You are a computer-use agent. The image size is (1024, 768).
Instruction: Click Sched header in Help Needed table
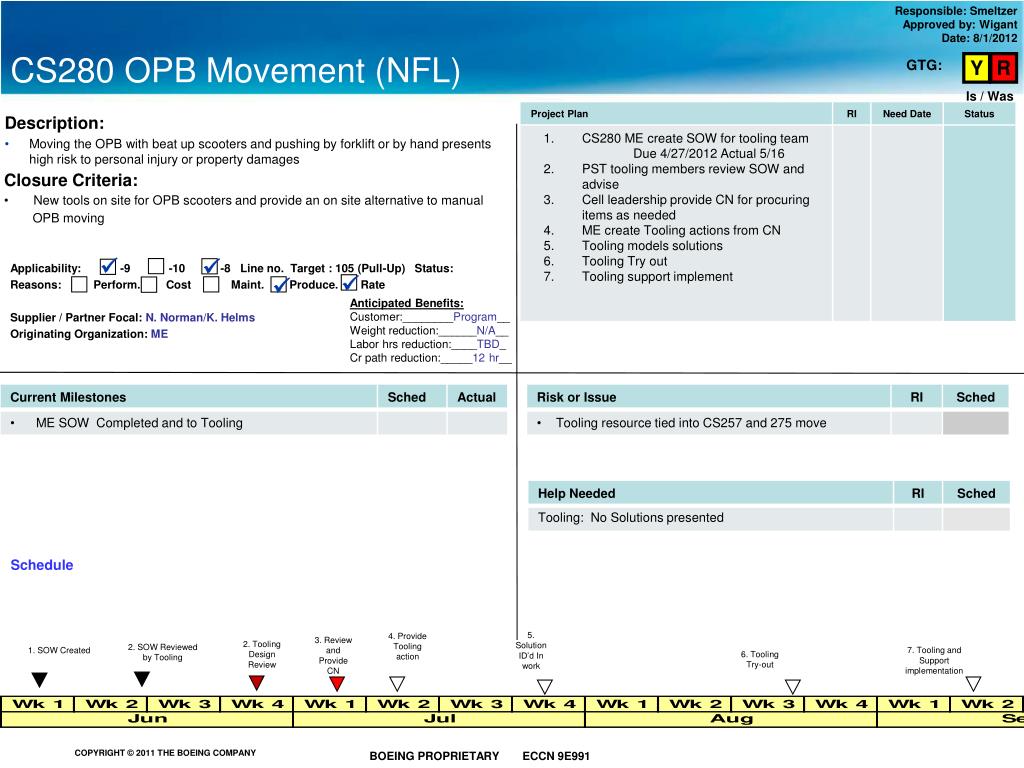[x=976, y=493]
